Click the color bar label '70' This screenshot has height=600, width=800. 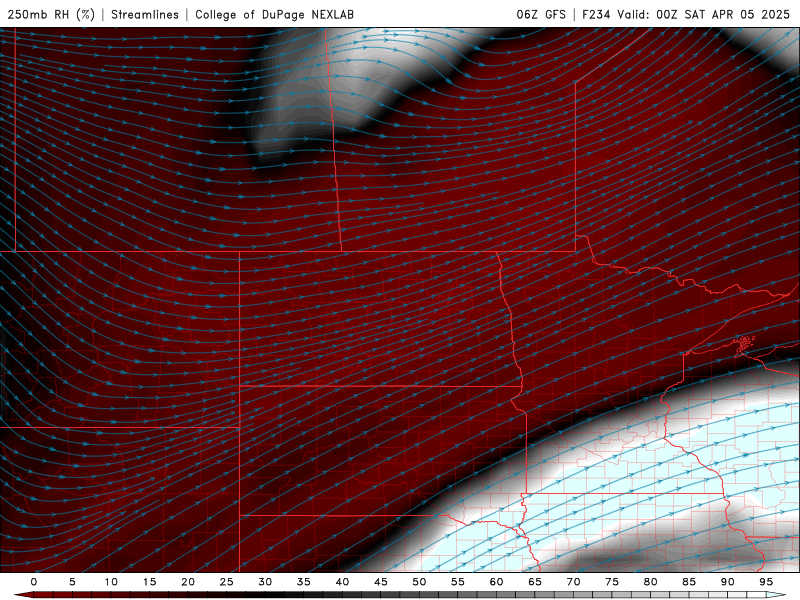point(573,582)
